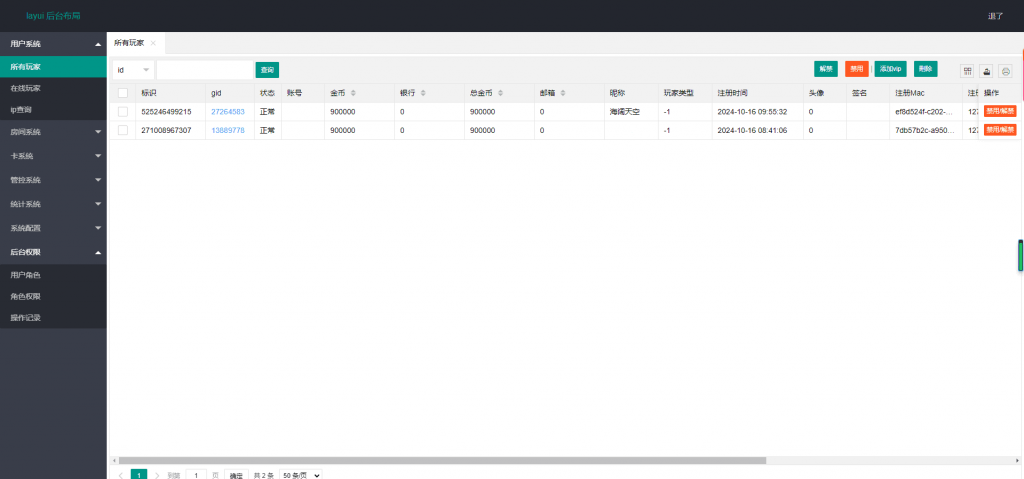Toggle the select-all checkbox in header
Screen dimensions: 1024x479
tap(123, 93)
